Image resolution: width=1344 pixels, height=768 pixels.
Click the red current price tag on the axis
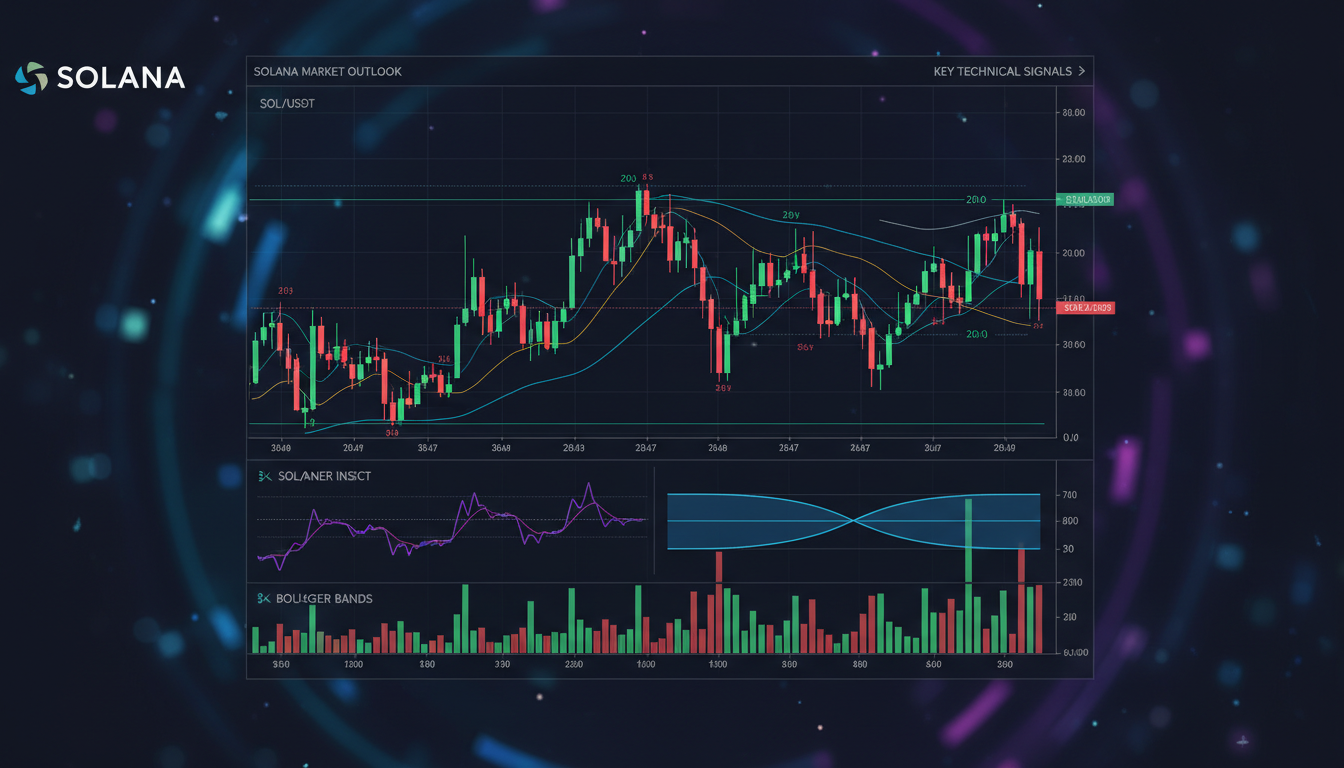coord(1084,308)
